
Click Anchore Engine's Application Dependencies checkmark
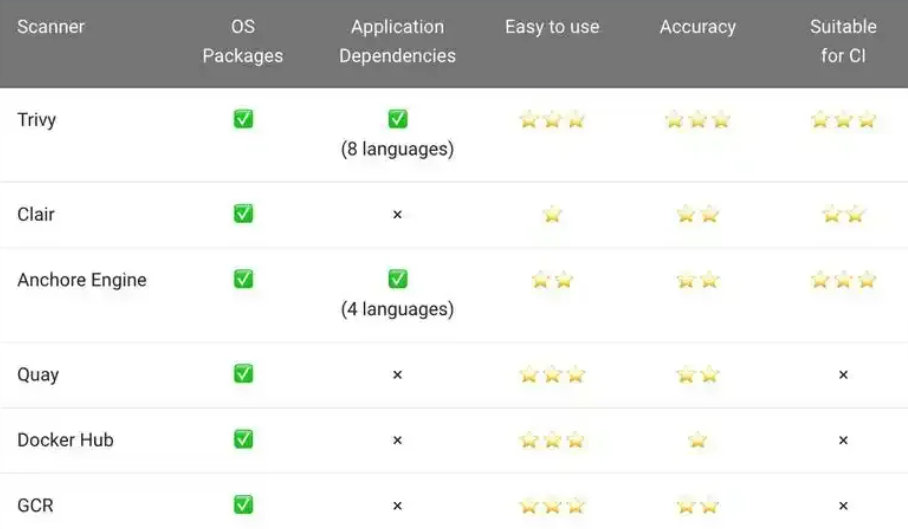pos(397,280)
